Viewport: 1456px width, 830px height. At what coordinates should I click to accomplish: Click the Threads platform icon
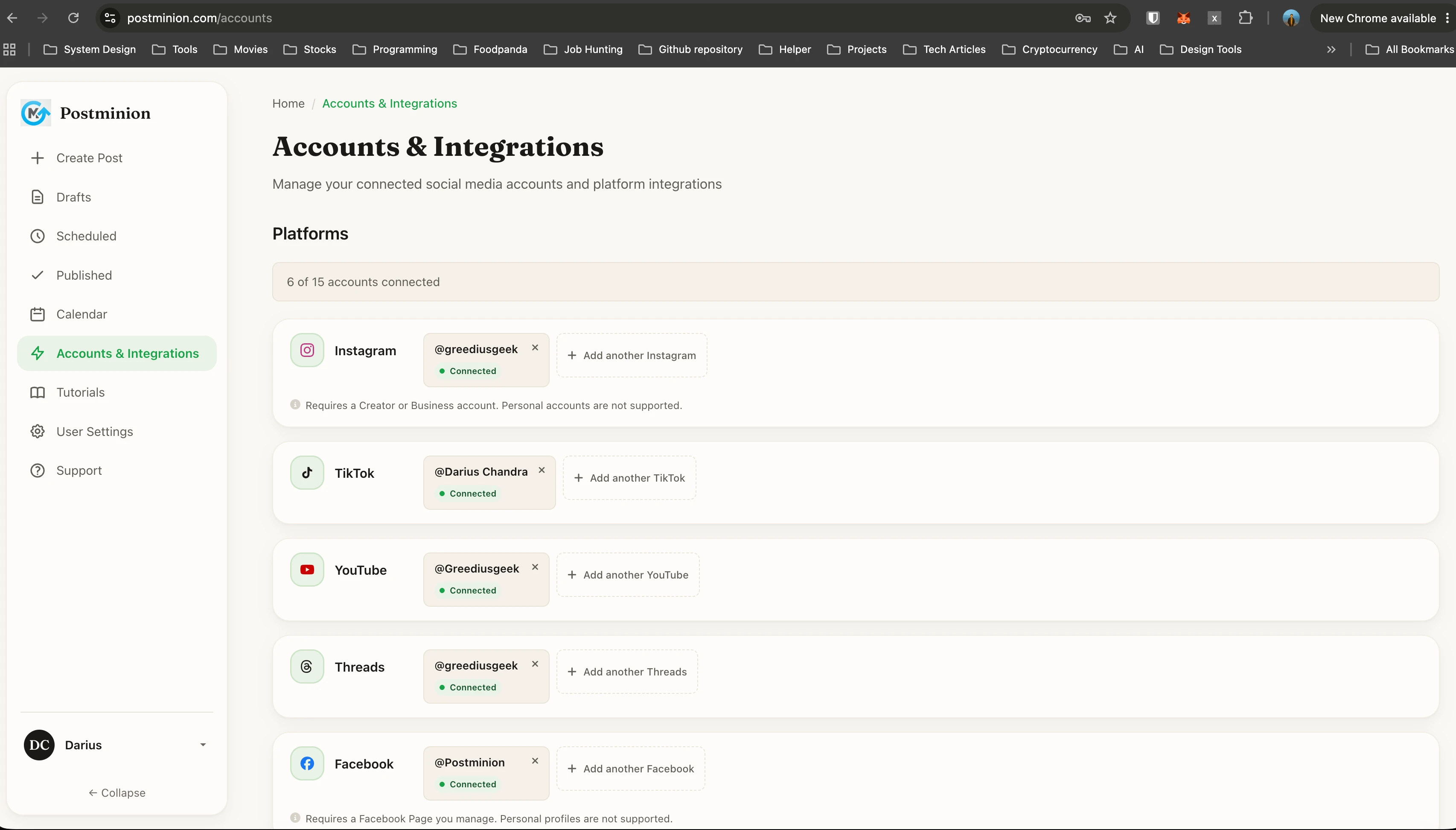(307, 666)
